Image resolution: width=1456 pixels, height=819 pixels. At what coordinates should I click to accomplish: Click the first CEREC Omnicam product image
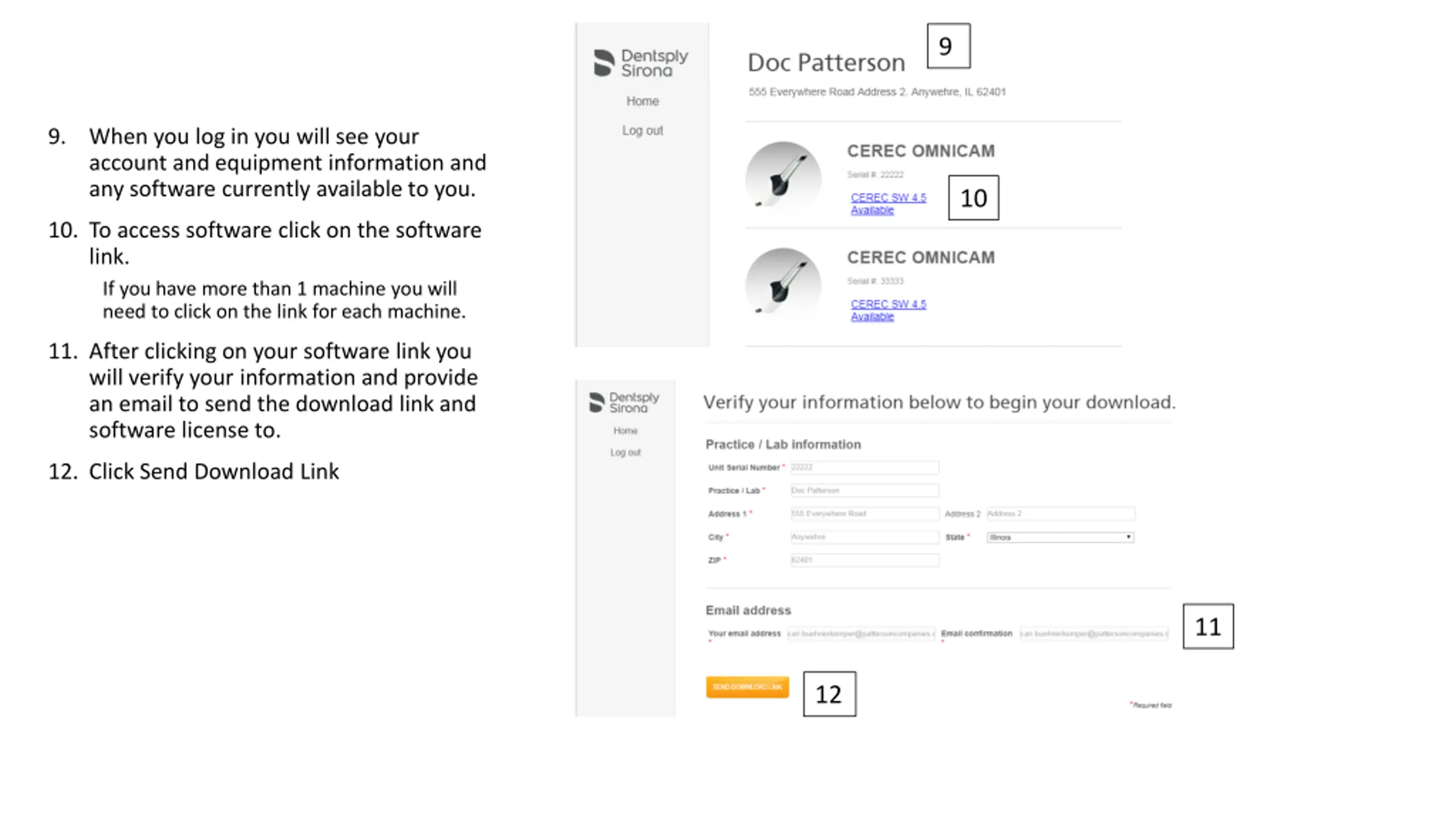click(x=783, y=177)
